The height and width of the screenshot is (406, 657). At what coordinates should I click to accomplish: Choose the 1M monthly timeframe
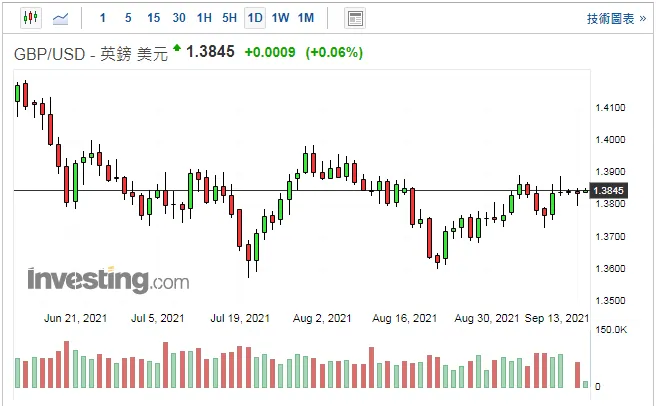306,18
